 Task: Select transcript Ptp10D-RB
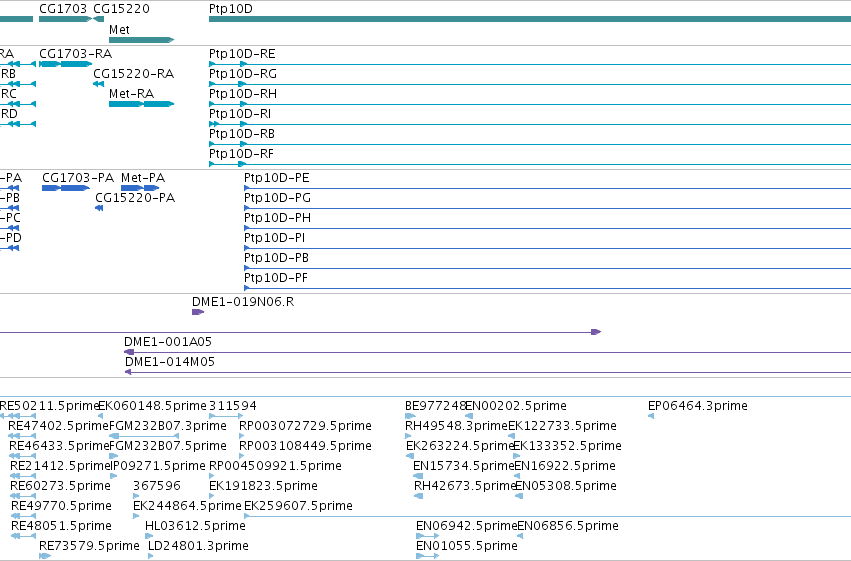(x=242, y=134)
